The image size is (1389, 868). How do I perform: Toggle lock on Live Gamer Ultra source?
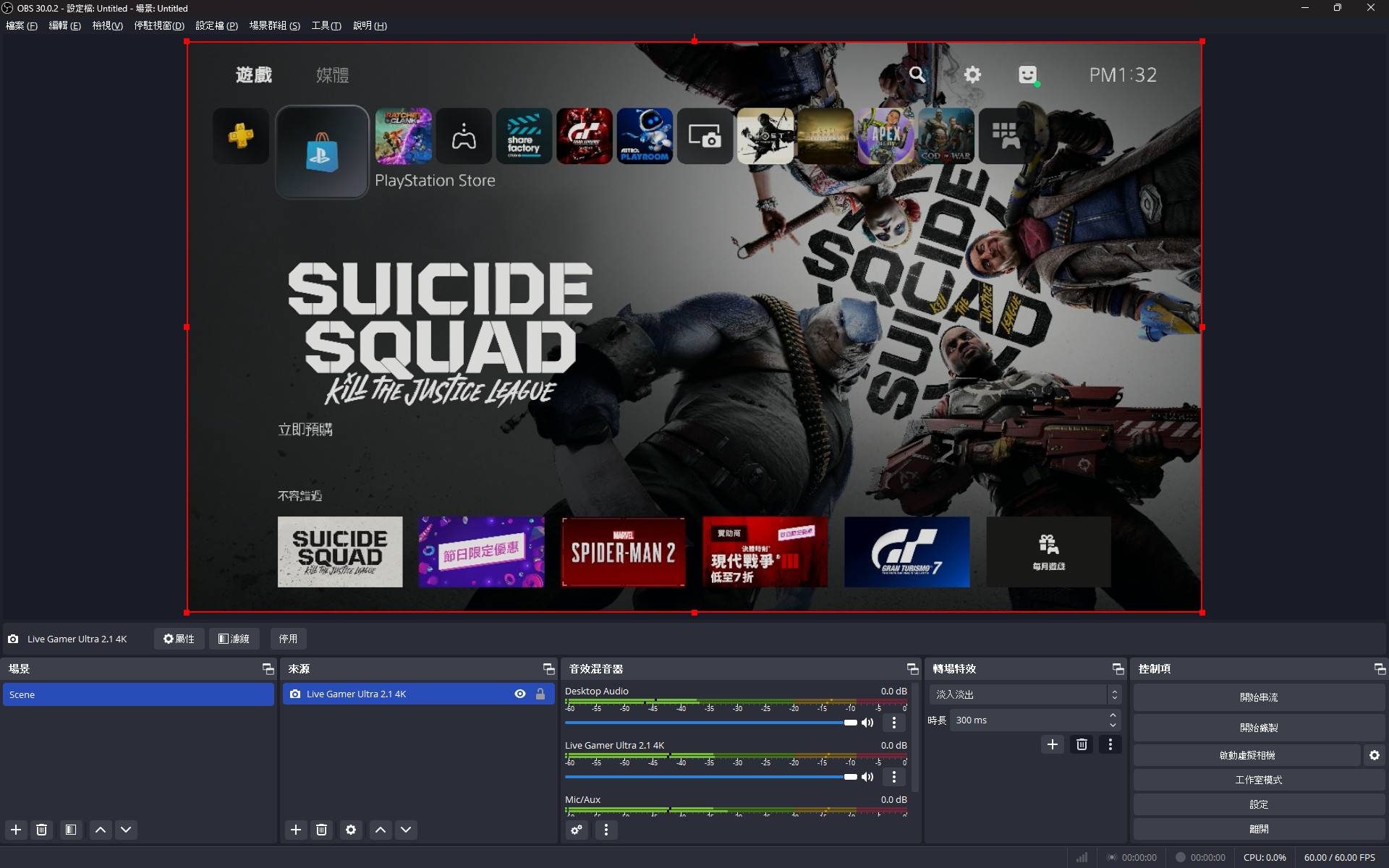coord(540,694)
